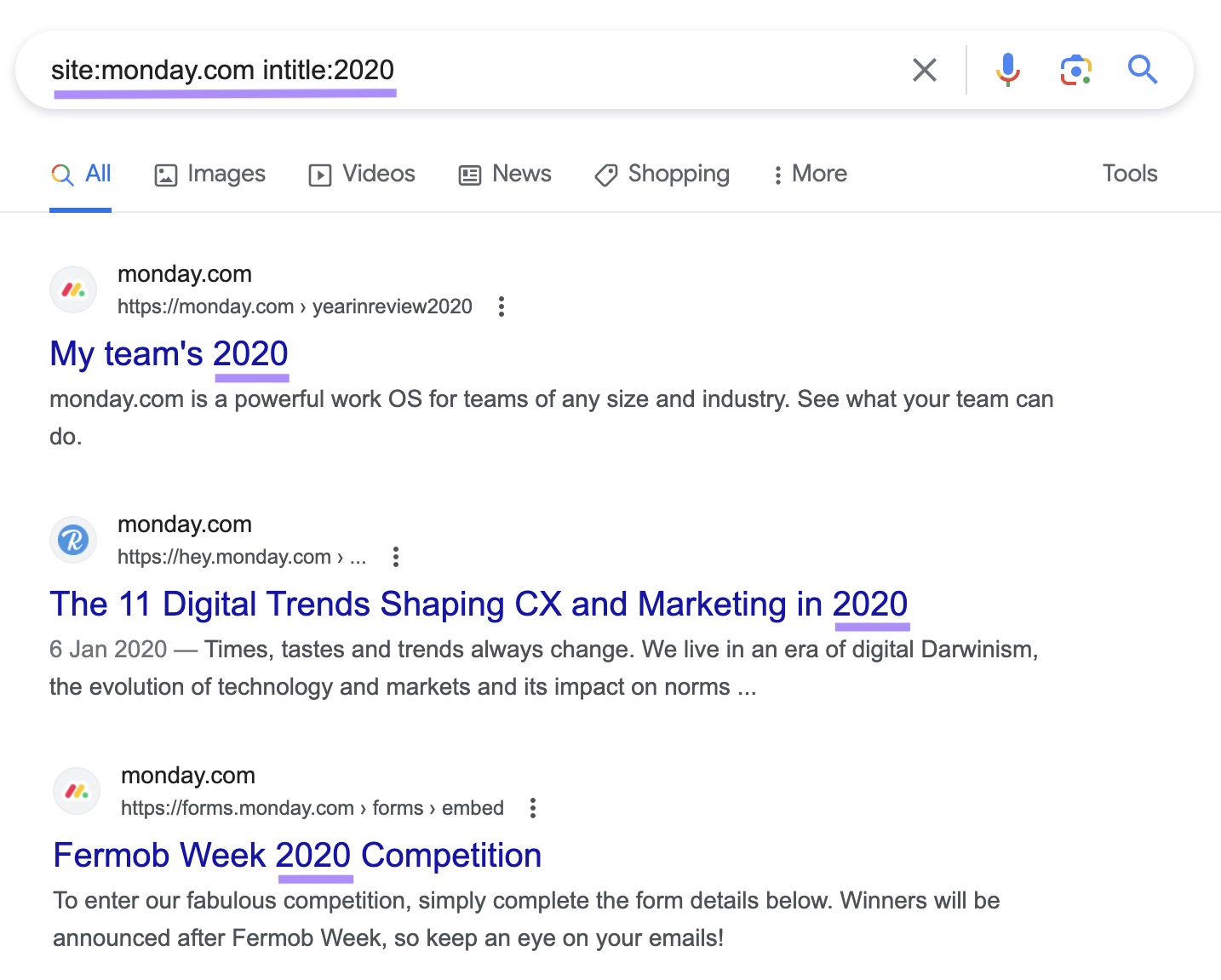Open options for the Digital Trends result

396,556
